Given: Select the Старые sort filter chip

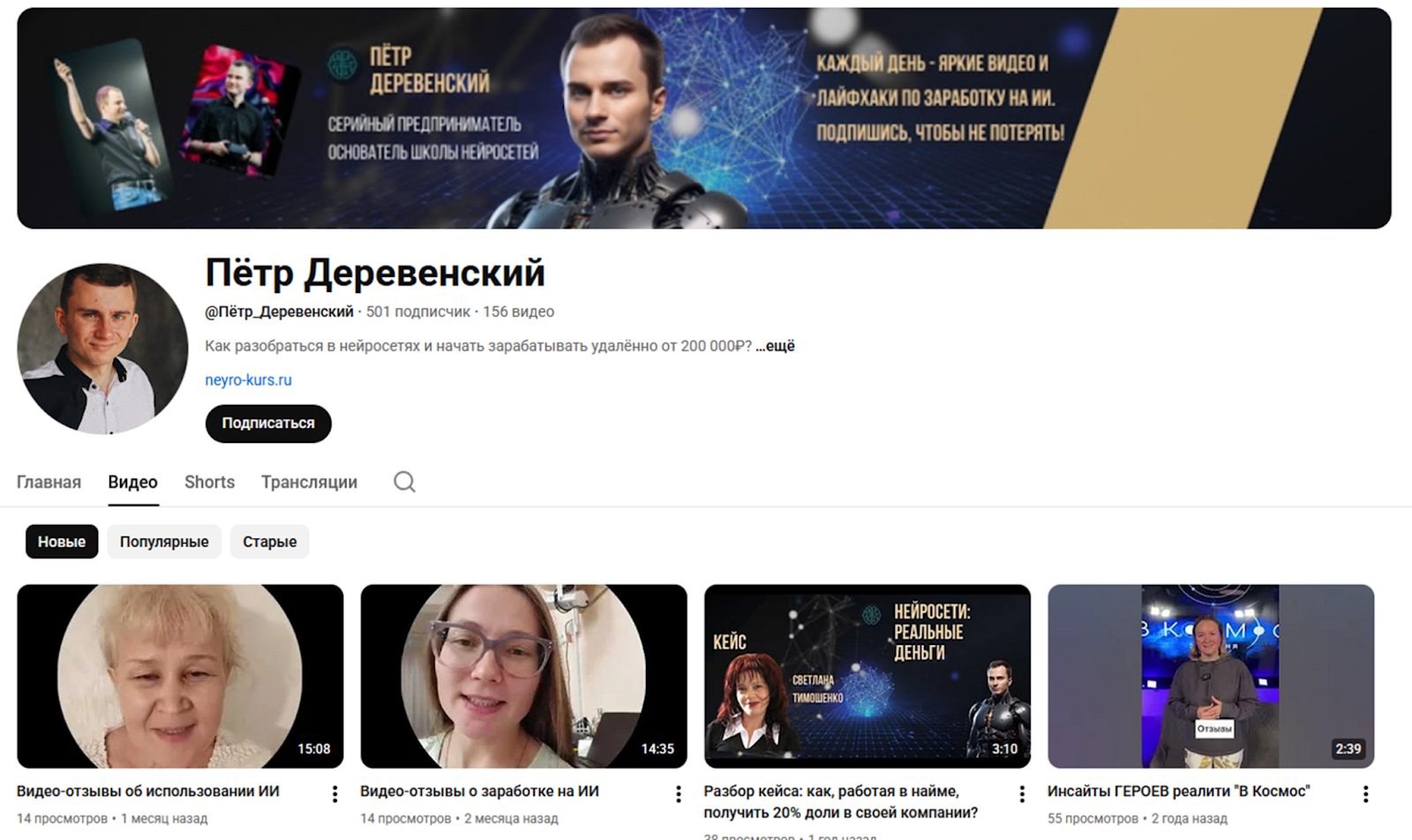Looking at the screenshot, I should pos(269,542).
